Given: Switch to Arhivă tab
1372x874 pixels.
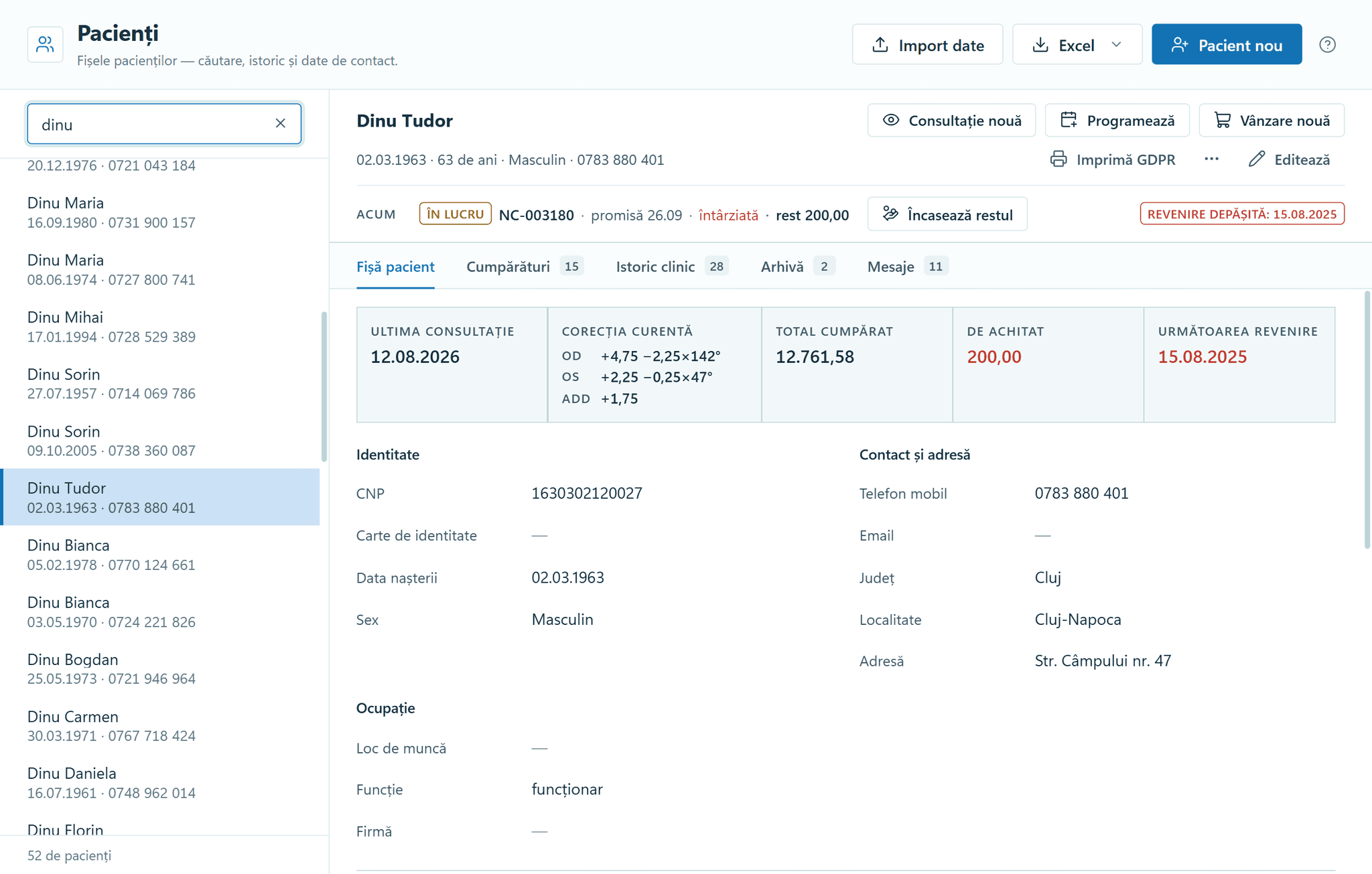Looking at the screenshot, I should pyautogui.click(x=798, y=267).
